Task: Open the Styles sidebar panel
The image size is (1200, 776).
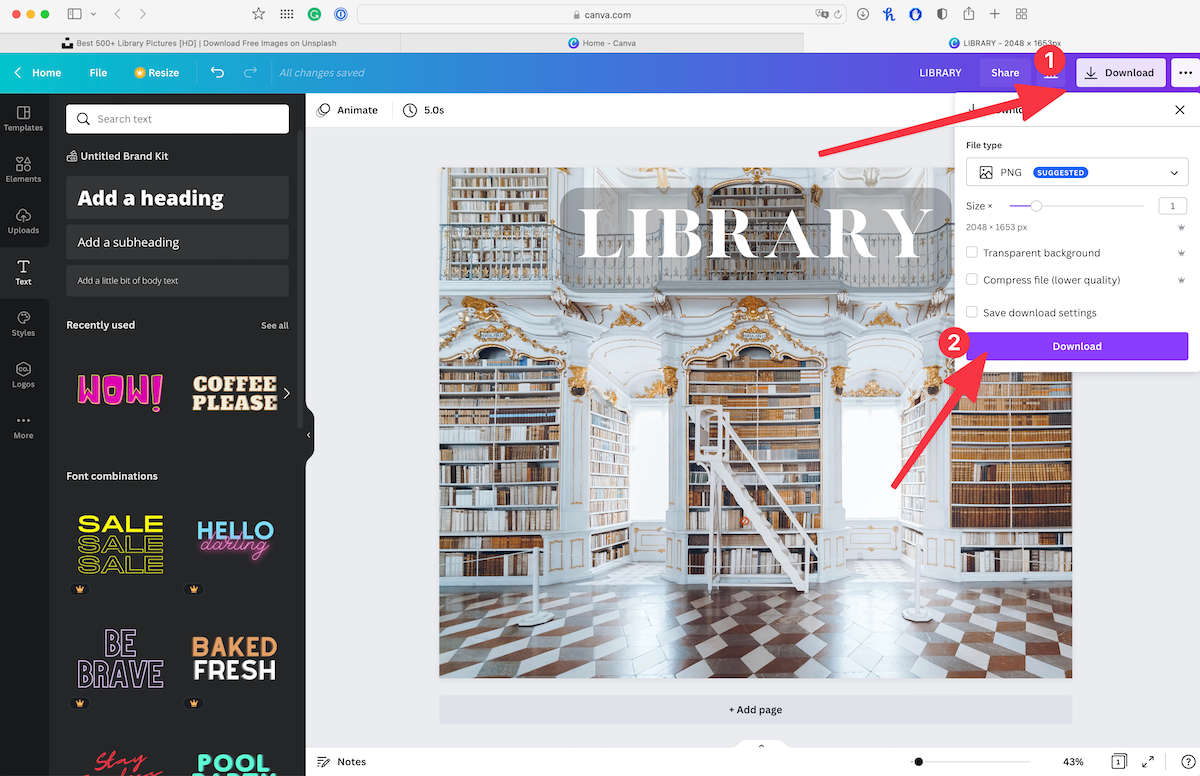Action: point(23,323)
